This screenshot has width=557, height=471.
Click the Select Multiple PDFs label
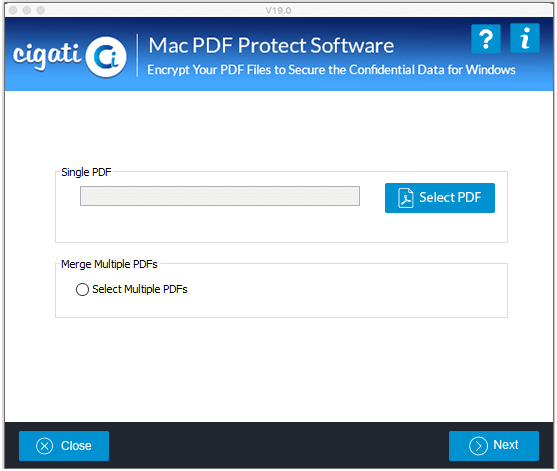(x=140, y=289)
